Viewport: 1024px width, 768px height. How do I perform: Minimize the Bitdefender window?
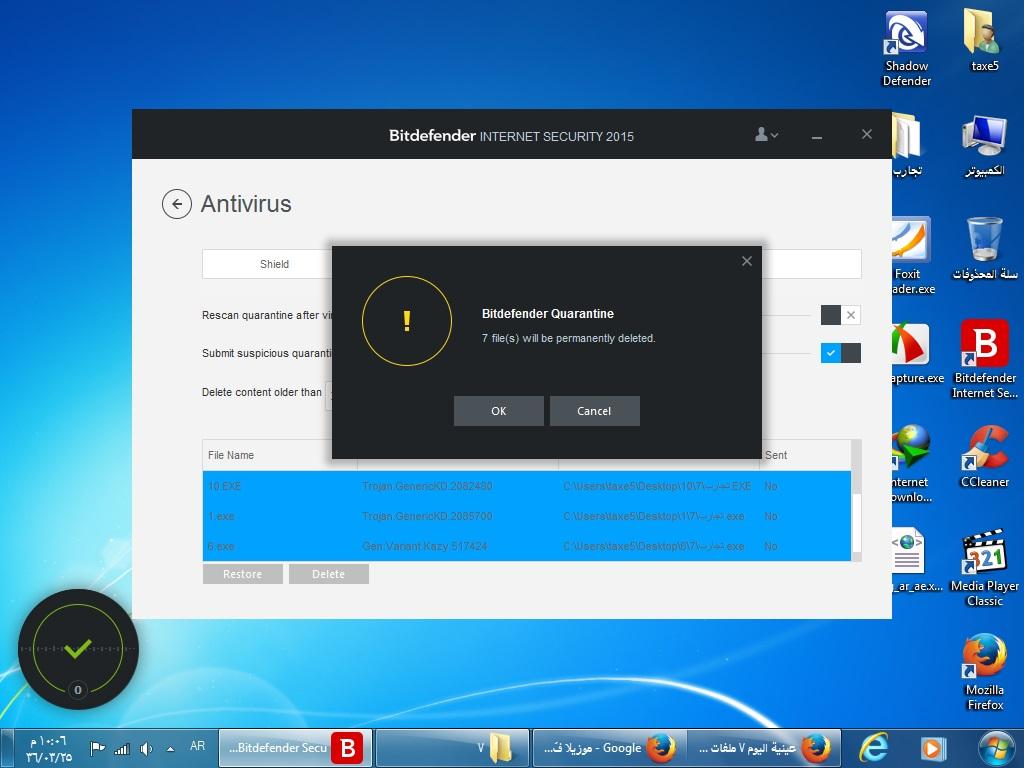coord(816,136)
